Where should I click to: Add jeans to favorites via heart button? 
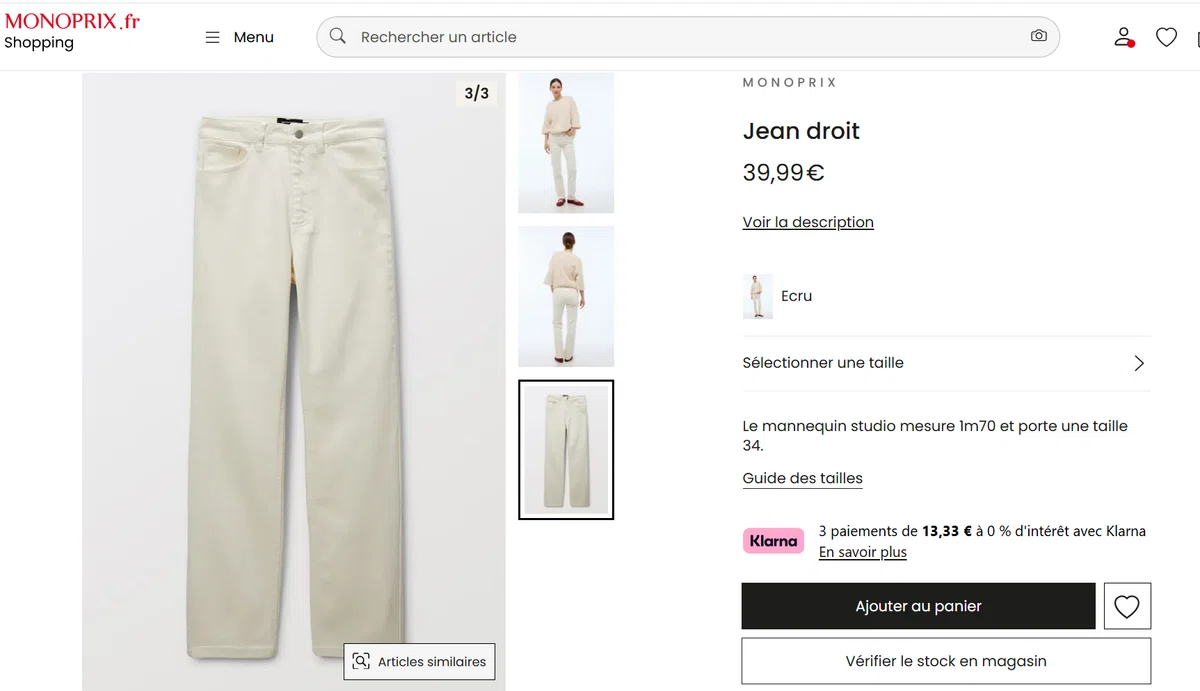[x=1127, y=606]
